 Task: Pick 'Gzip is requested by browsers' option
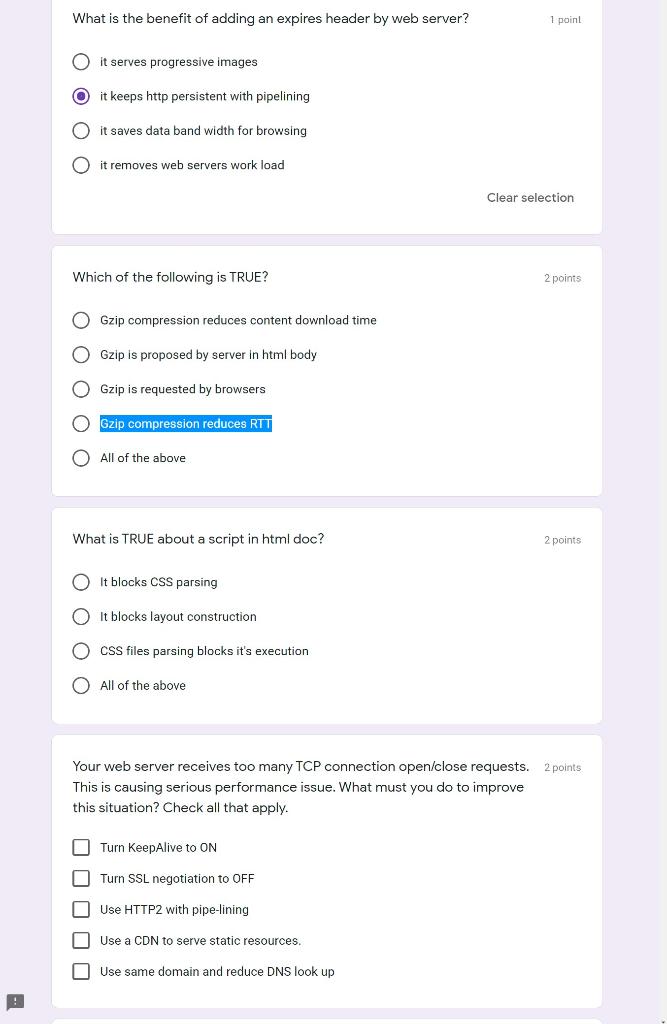point(81,389)
